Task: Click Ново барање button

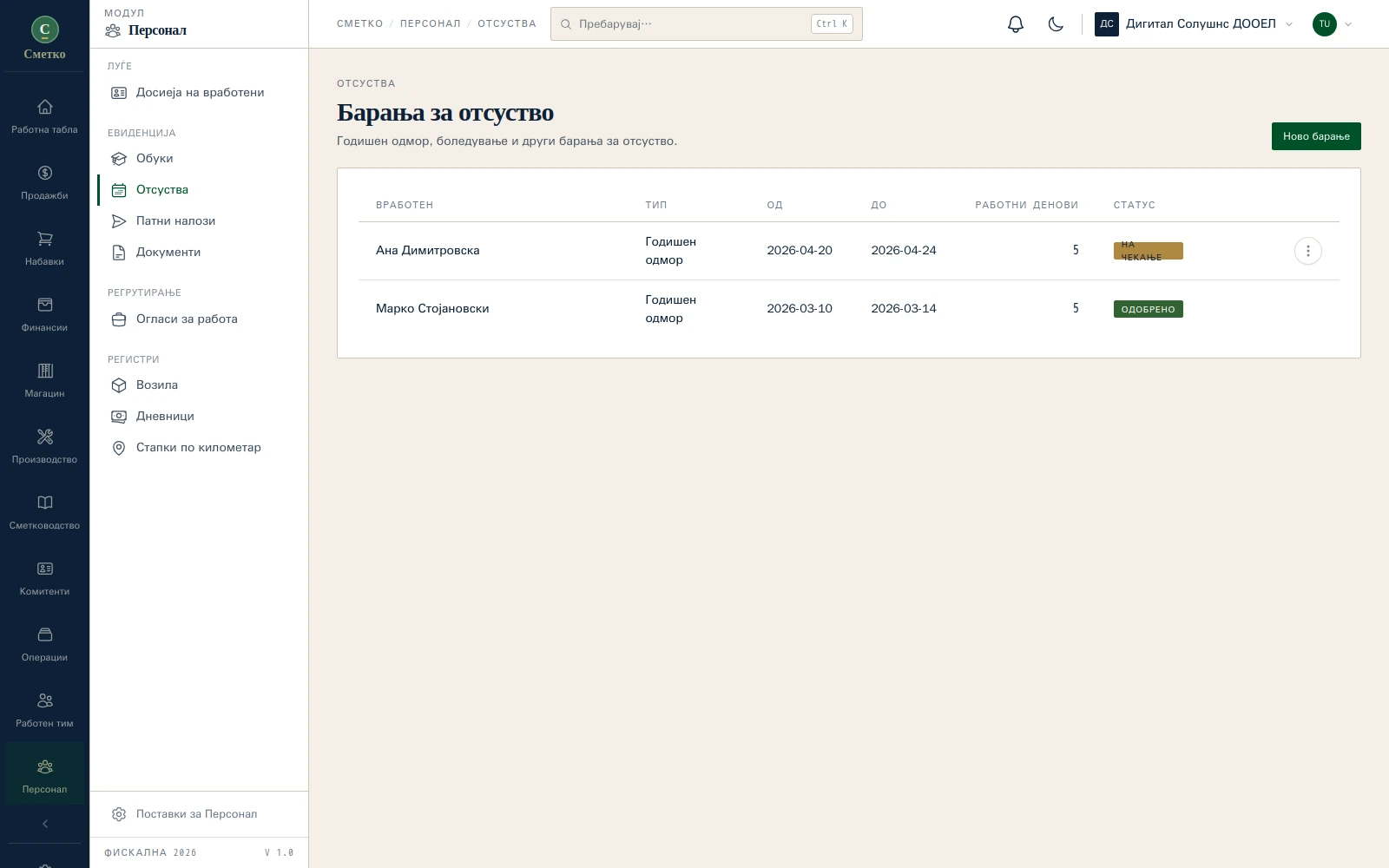Action: point(1316,136)
